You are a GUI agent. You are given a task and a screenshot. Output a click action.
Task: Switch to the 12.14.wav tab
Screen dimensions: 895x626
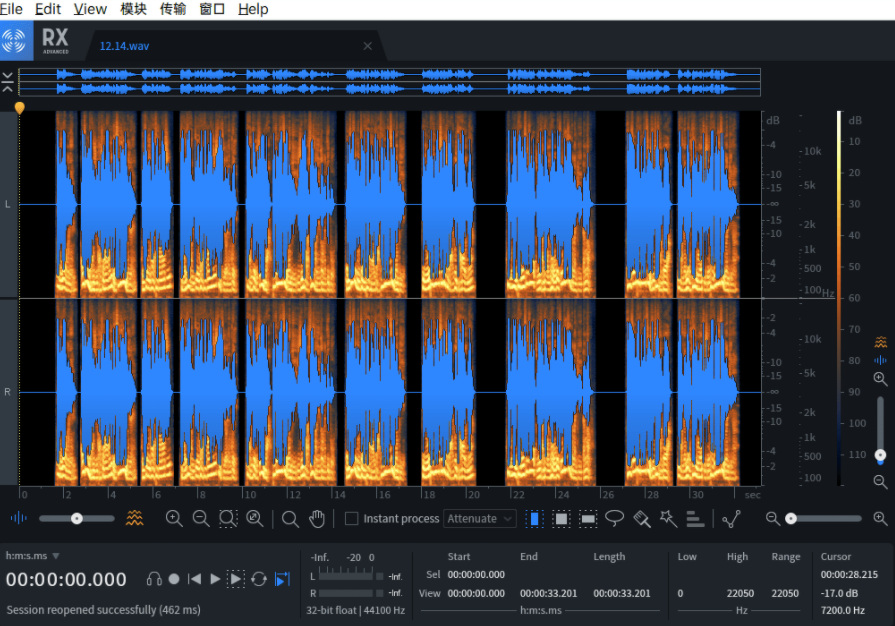point(125,46)
